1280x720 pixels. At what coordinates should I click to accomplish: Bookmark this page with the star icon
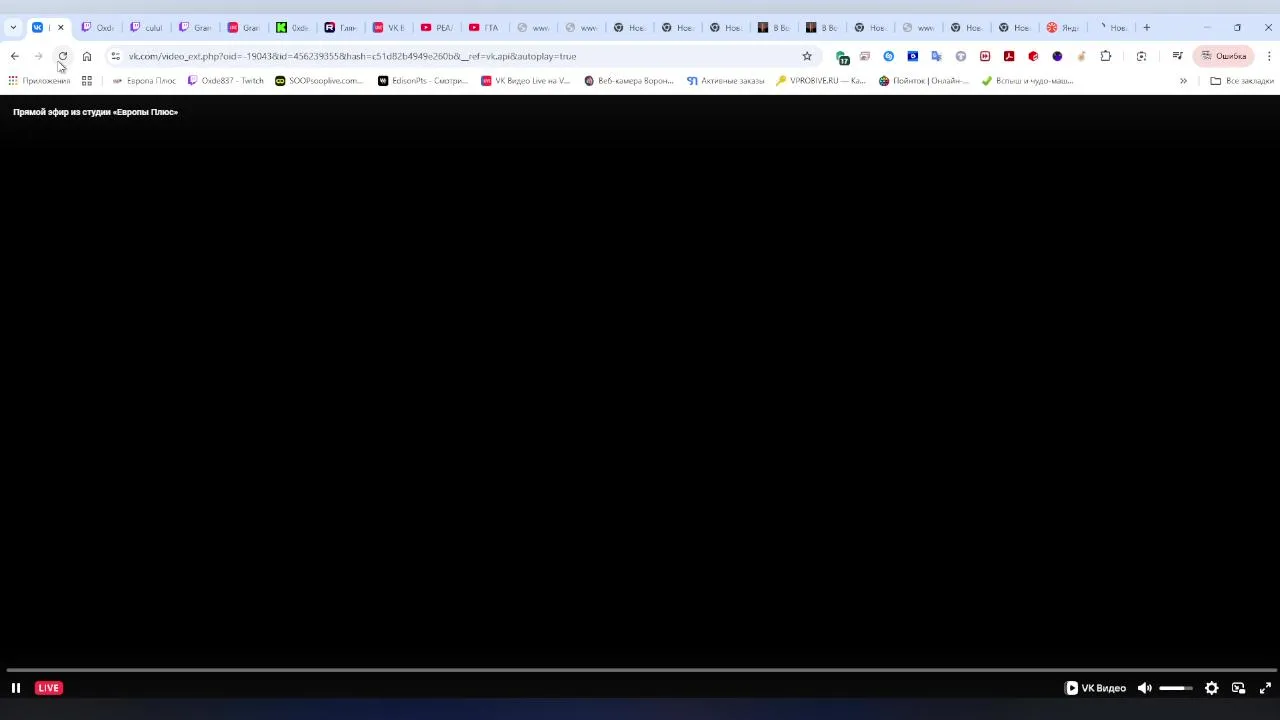[807, 56]
